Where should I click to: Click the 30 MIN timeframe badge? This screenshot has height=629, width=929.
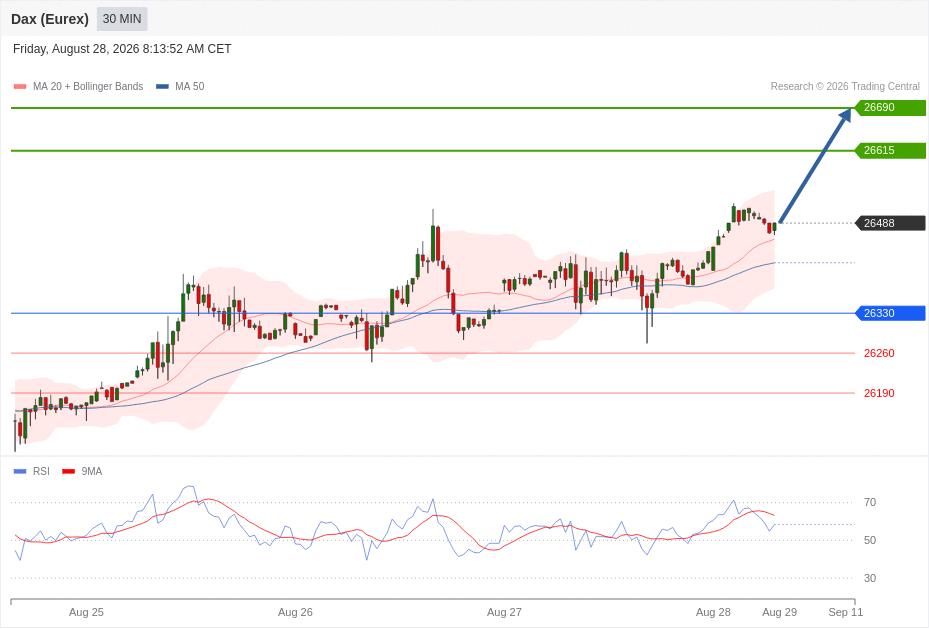[122, 19]
